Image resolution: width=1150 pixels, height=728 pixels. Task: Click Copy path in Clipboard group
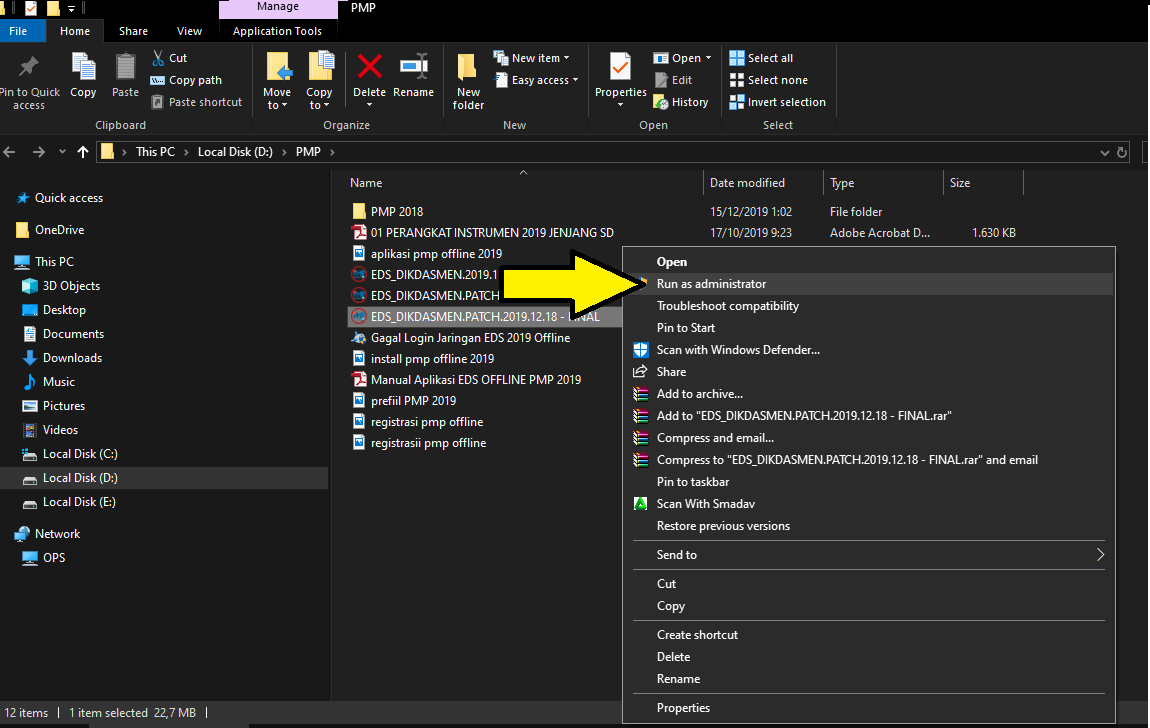pos(186,80)
